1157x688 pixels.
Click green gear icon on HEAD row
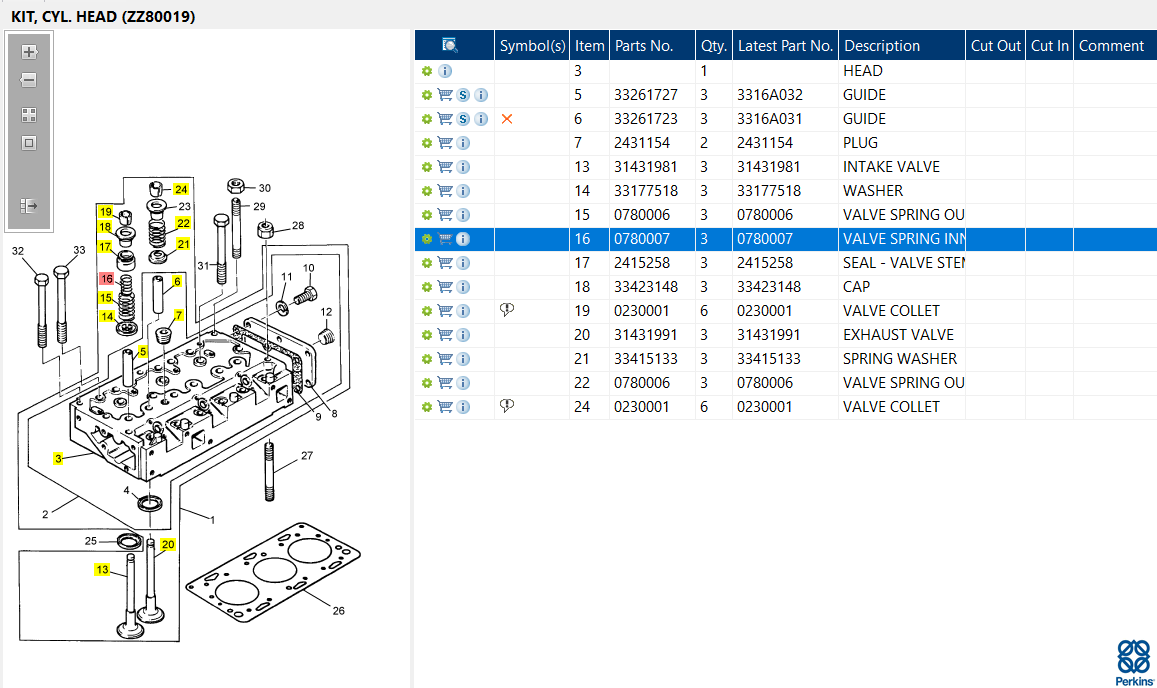coord(427,71)
